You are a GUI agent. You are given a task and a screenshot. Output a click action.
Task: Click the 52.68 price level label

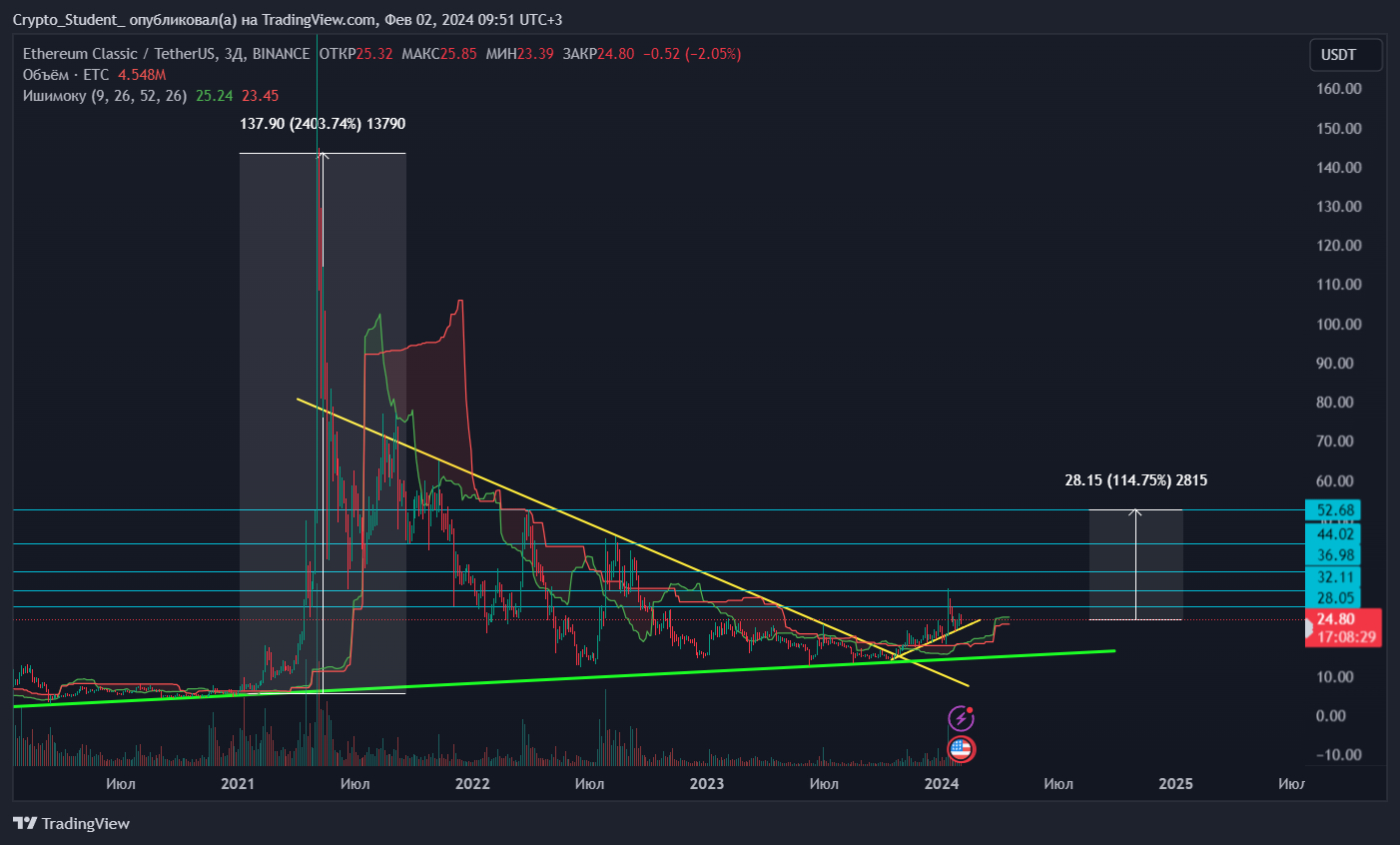[1334, 511]
